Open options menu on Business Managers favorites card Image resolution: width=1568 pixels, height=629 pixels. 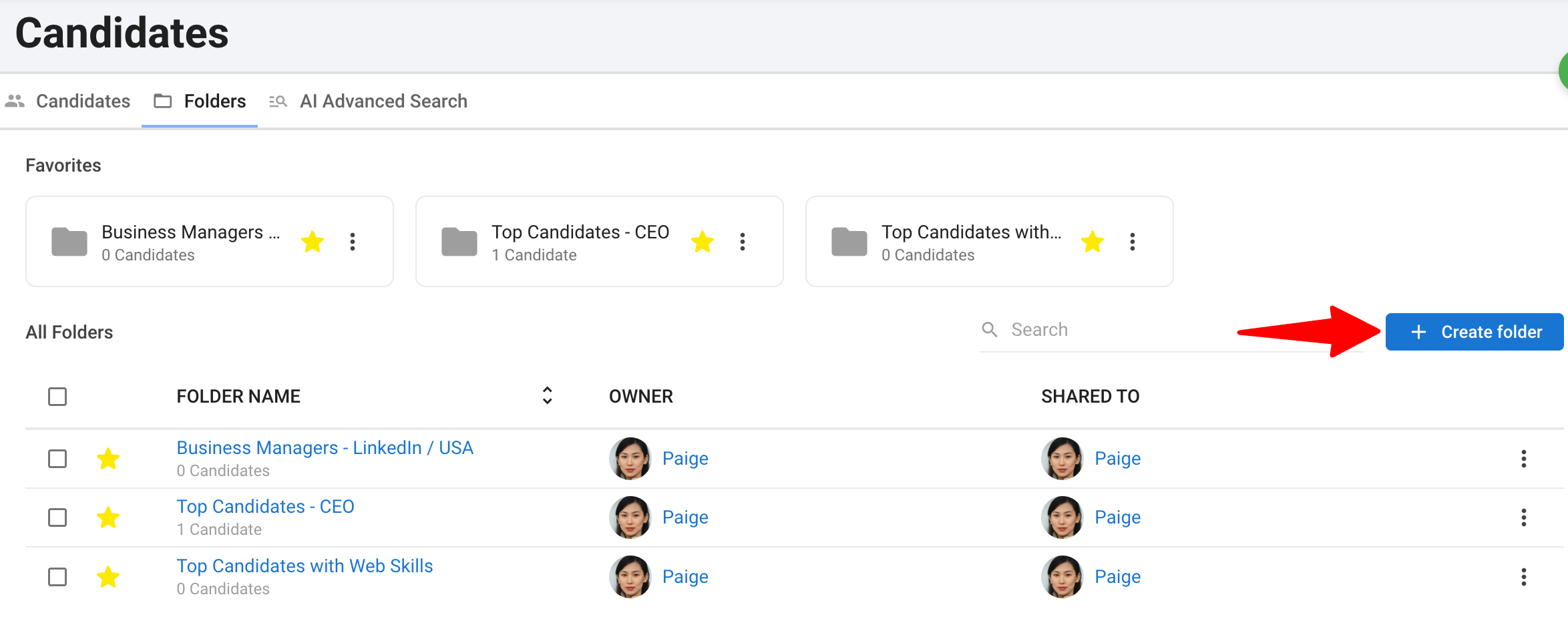353,242
